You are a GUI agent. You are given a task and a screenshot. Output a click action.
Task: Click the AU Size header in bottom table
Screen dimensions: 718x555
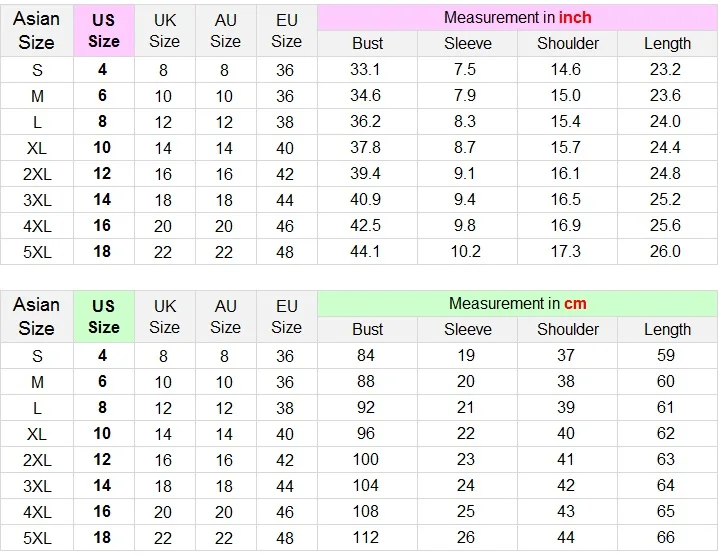(x=226, y=316)
